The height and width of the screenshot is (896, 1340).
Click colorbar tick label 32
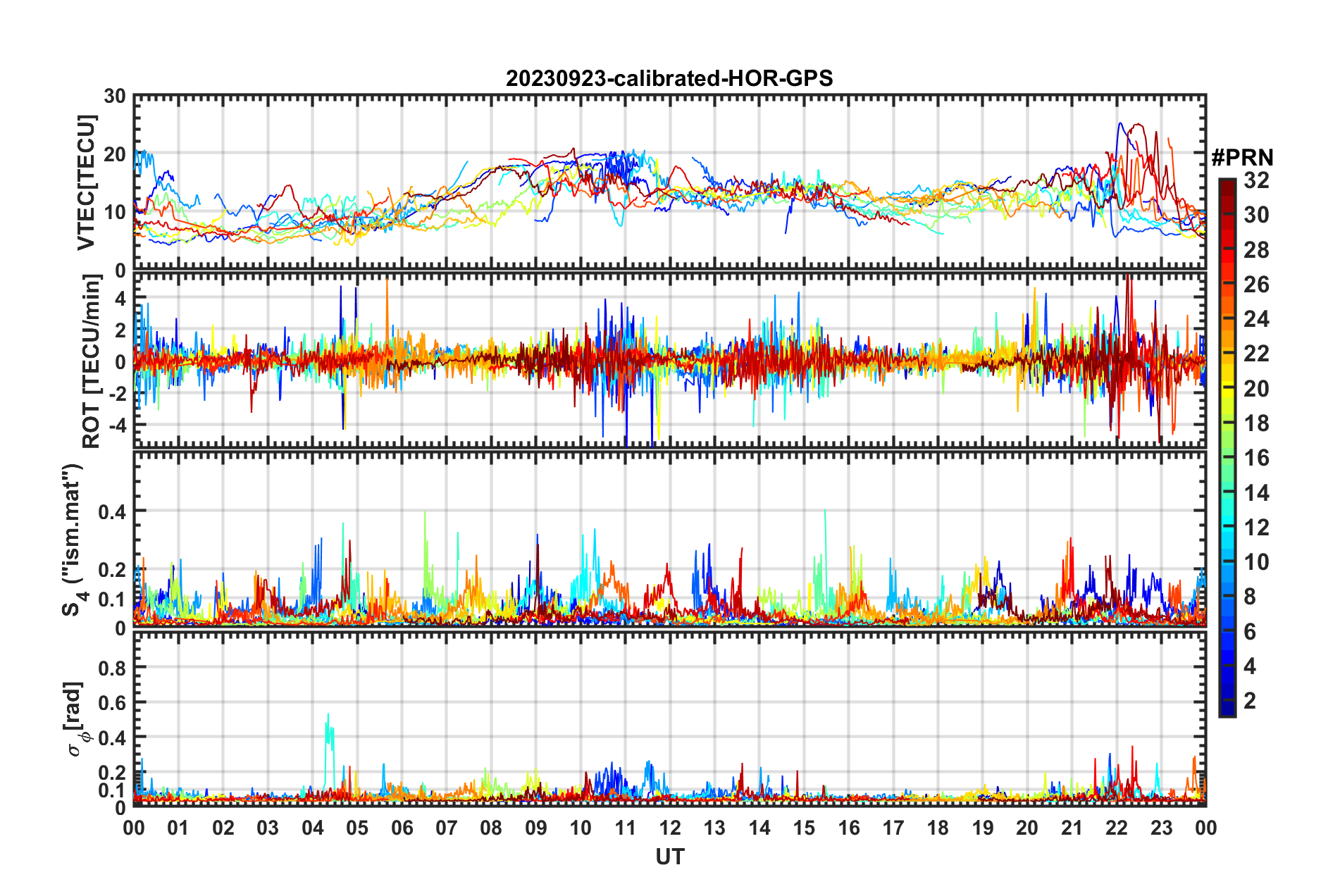point(1256,180)
